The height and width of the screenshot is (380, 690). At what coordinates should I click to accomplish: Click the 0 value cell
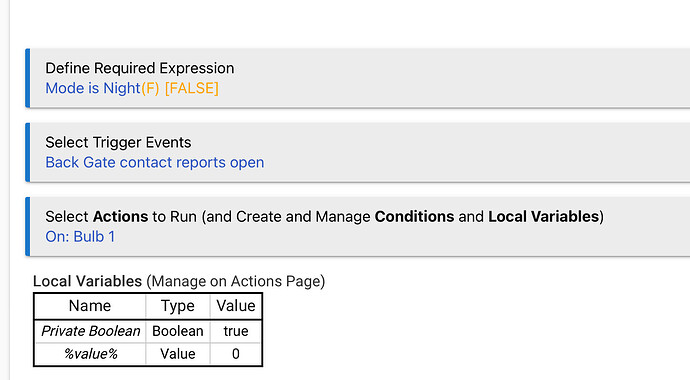tap(236, 354)
